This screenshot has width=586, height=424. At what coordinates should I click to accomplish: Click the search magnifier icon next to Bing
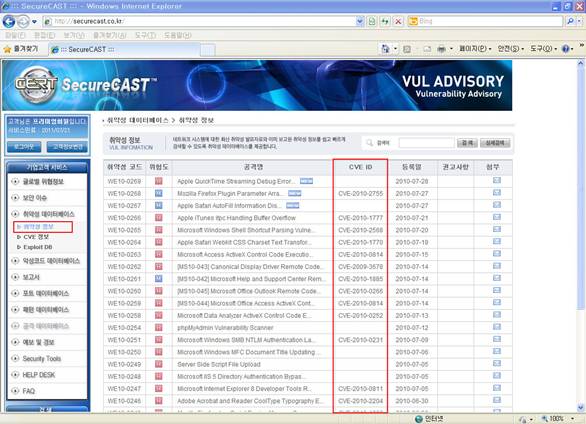tap(570, 21)
